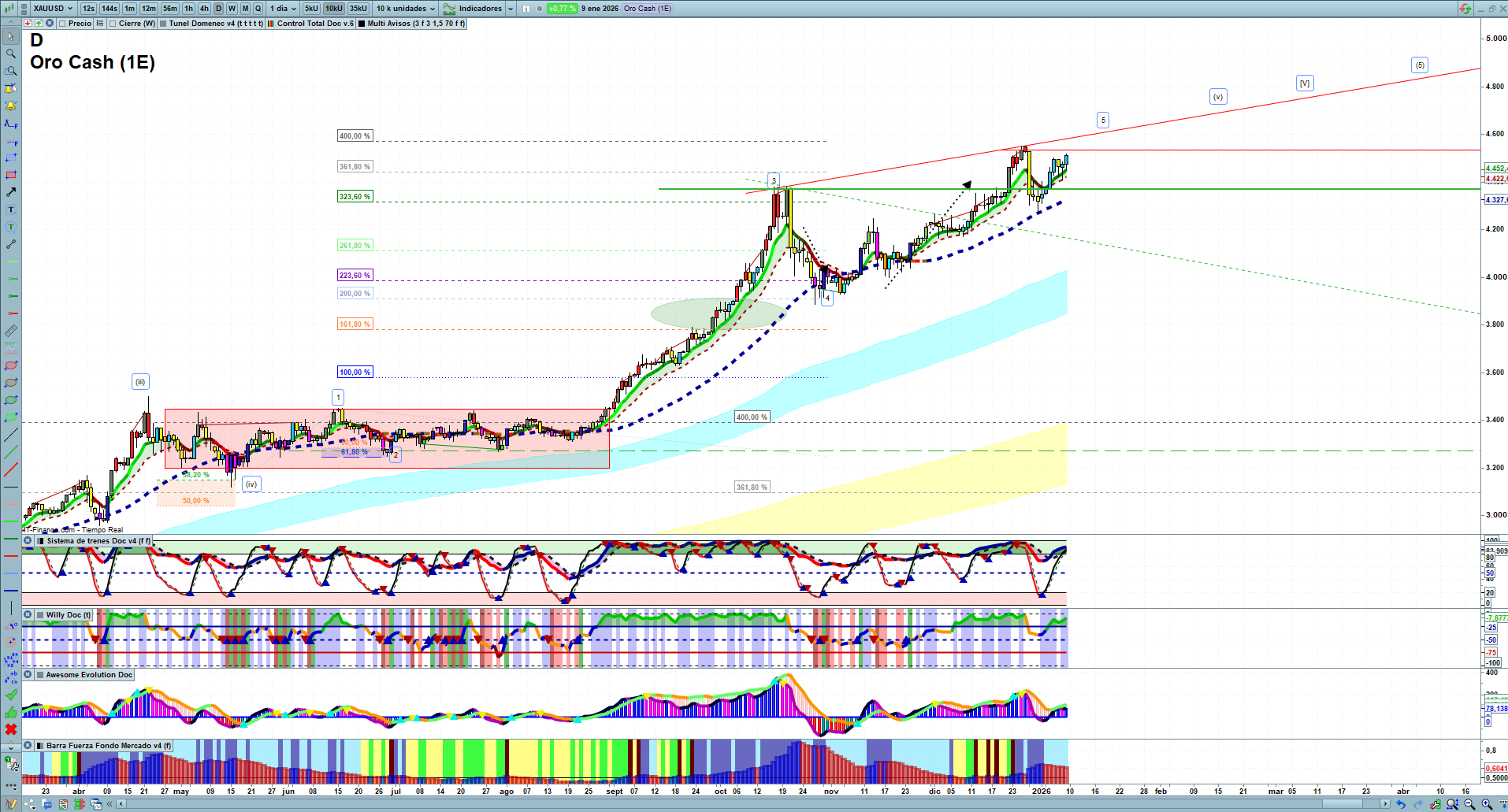Click the green checkmark tool icon
Image resolution: width=1508 pixels, height=812 pixels.
[11, 695]
